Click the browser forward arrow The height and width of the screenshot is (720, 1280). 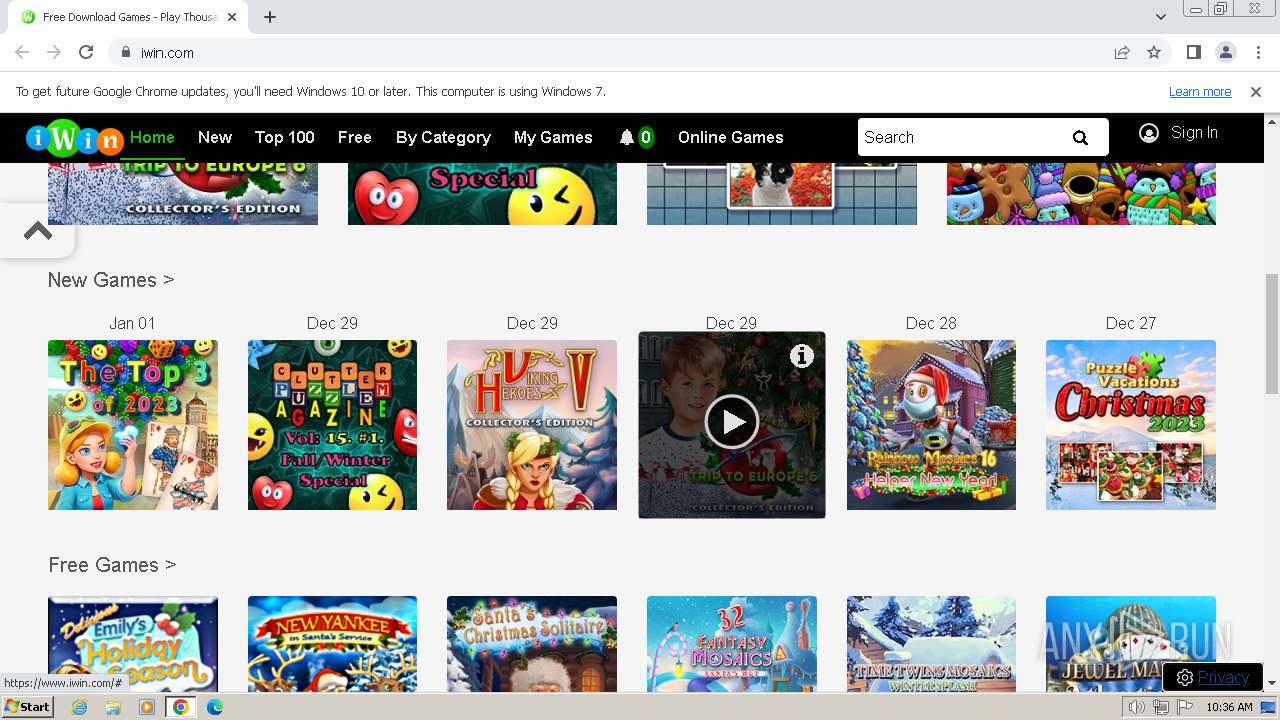coord(54,52)
